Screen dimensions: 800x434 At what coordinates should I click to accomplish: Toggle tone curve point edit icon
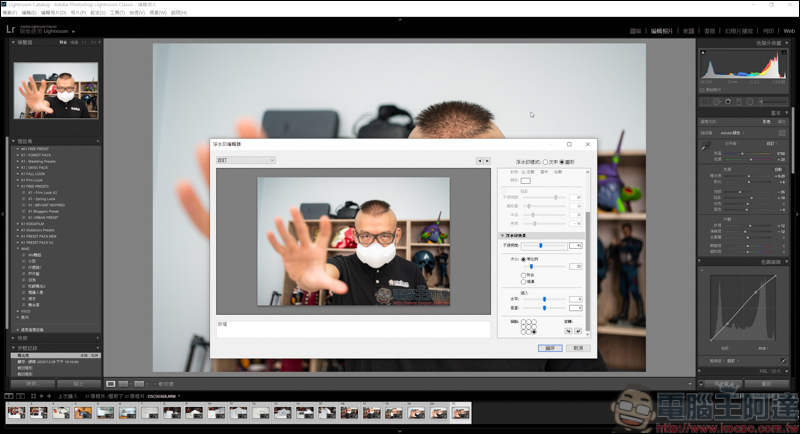(x=783, y=361)
